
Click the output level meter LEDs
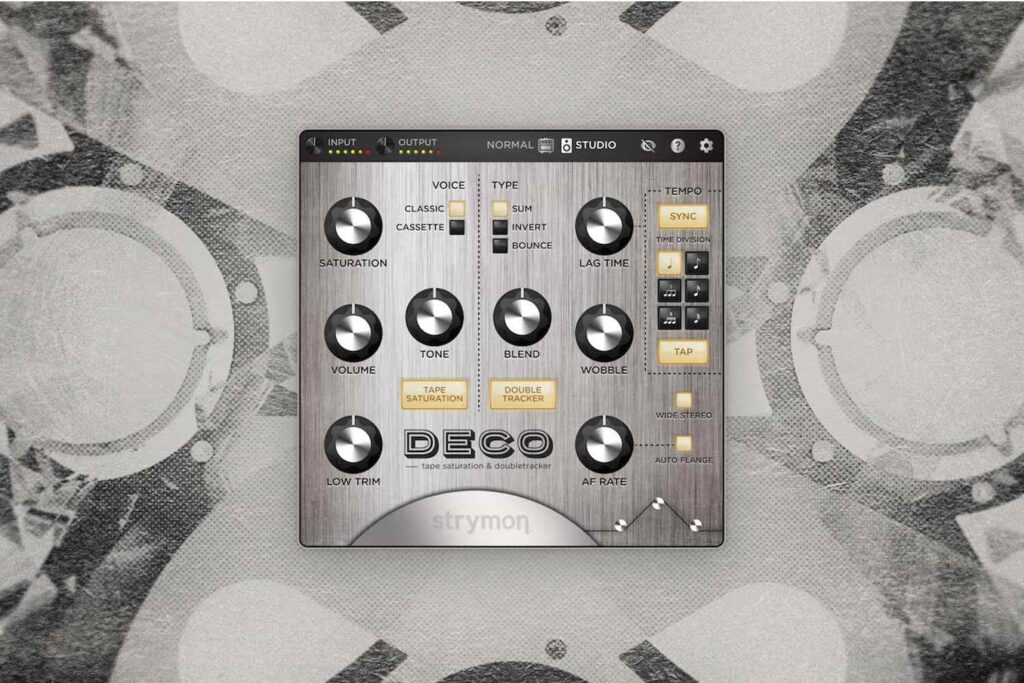click(x=420, y=152)
